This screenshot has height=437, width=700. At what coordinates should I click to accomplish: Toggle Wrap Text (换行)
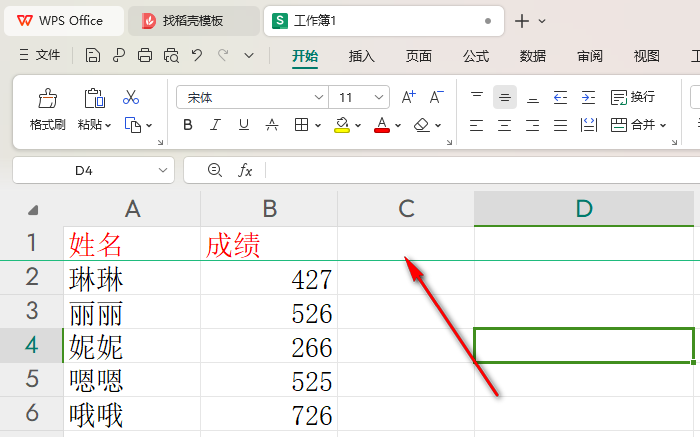point(633,97)
